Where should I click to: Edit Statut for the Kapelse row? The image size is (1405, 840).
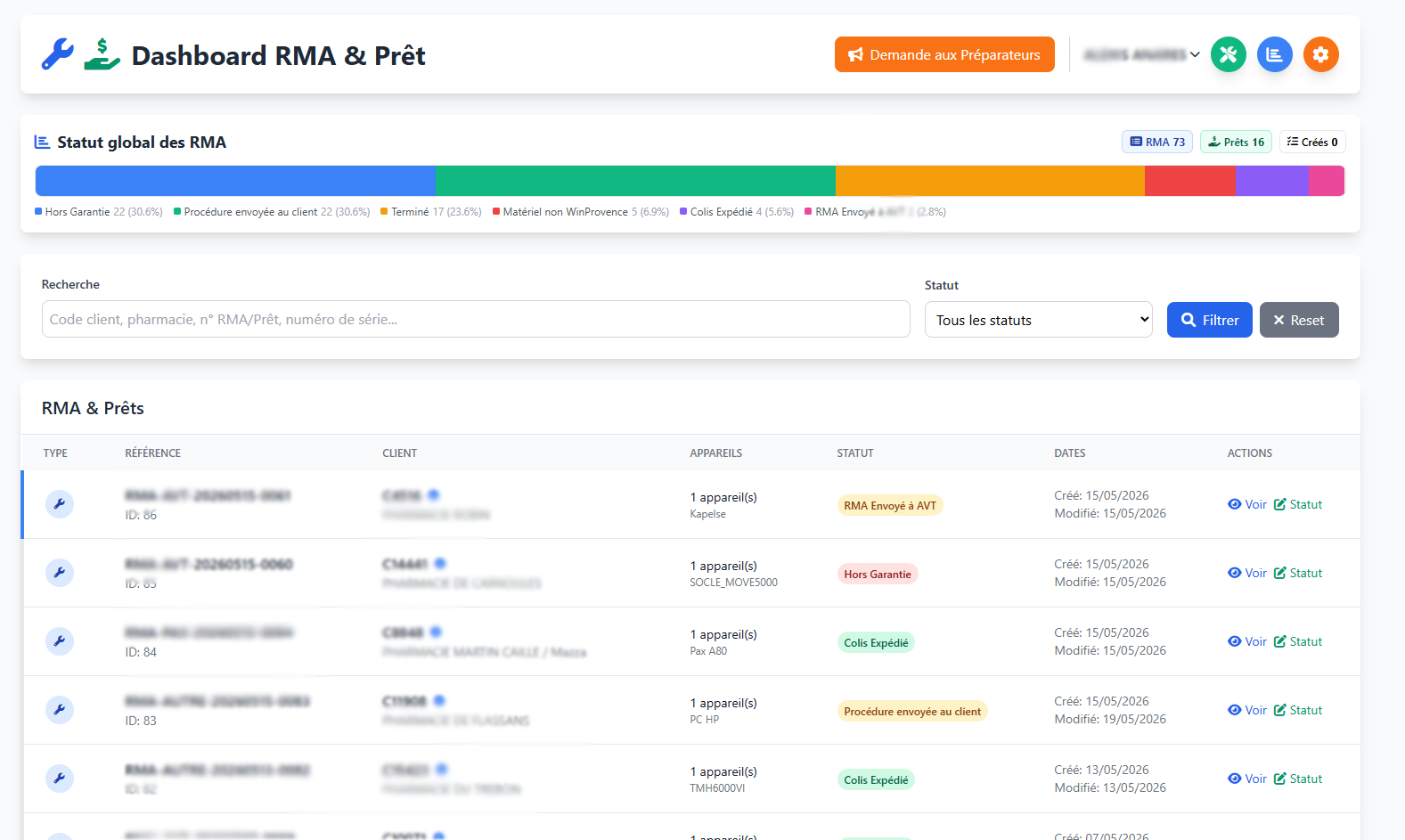point(1298,504)
